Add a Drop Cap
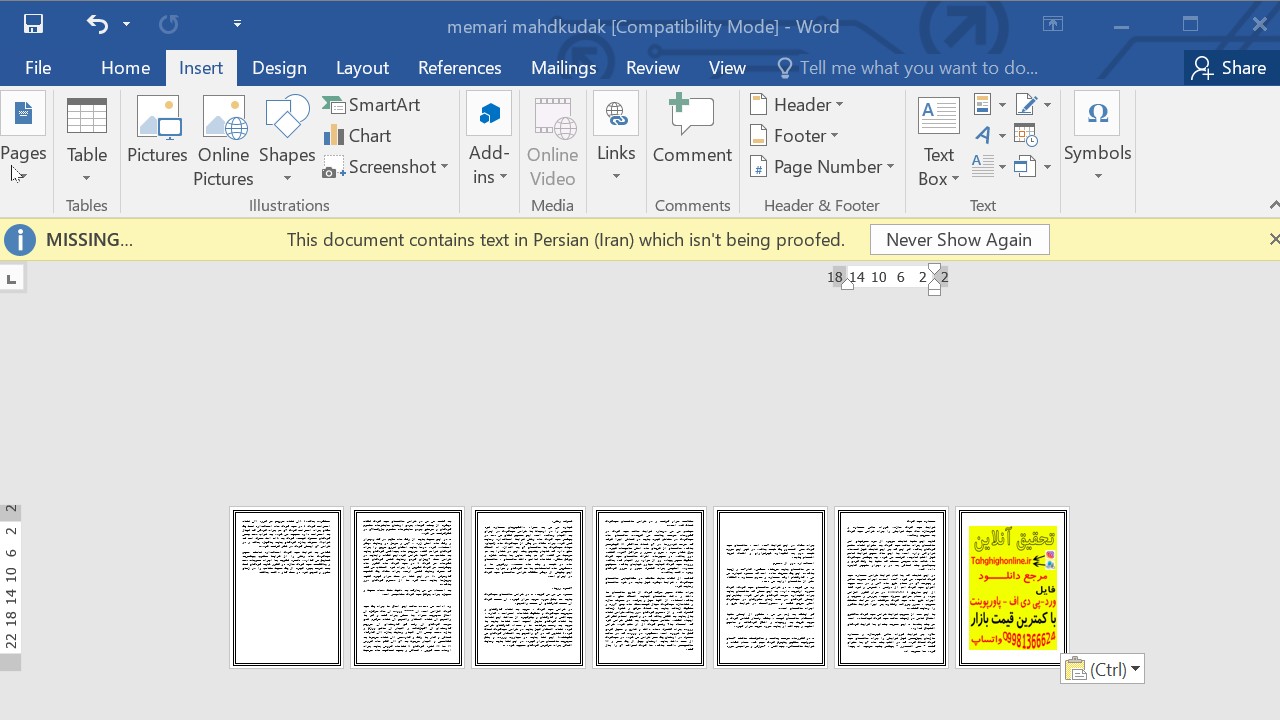Screen dimensions: 1280x720 coord(989,167)
